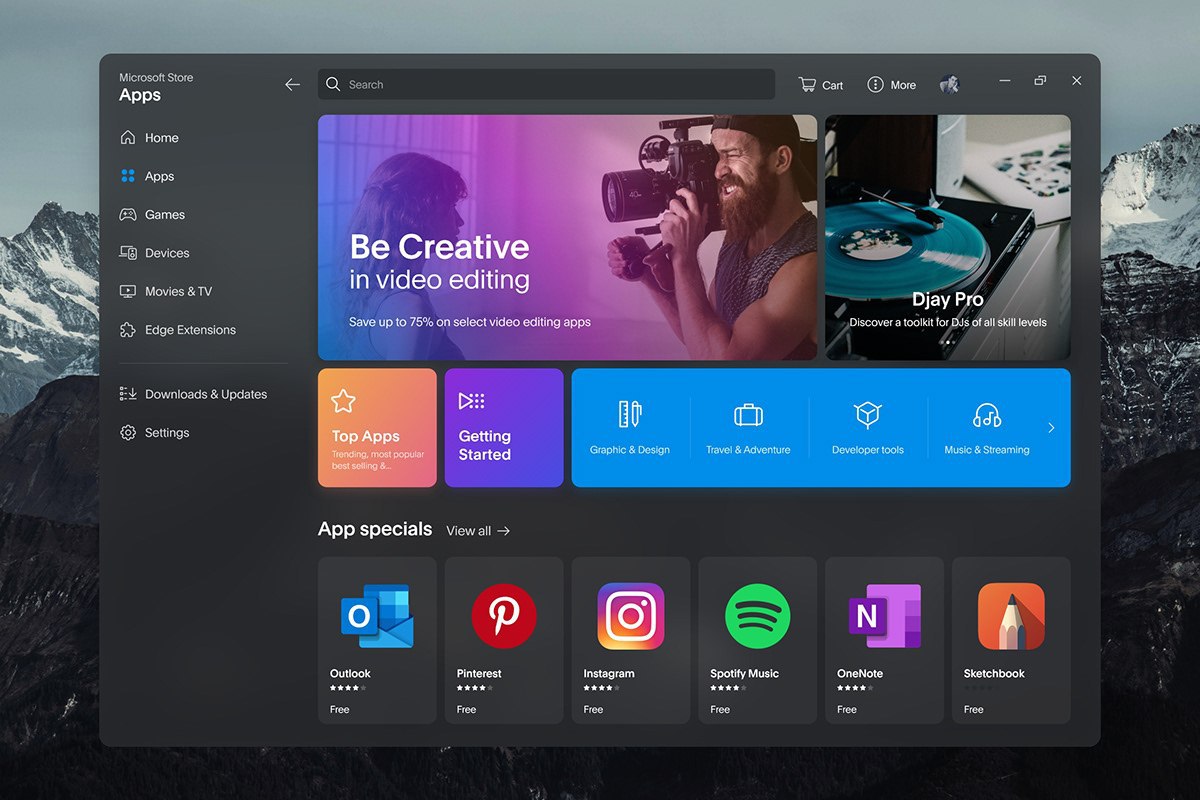
Task: Click the Apps grid icon in sidebar
Action: [128, 176]
